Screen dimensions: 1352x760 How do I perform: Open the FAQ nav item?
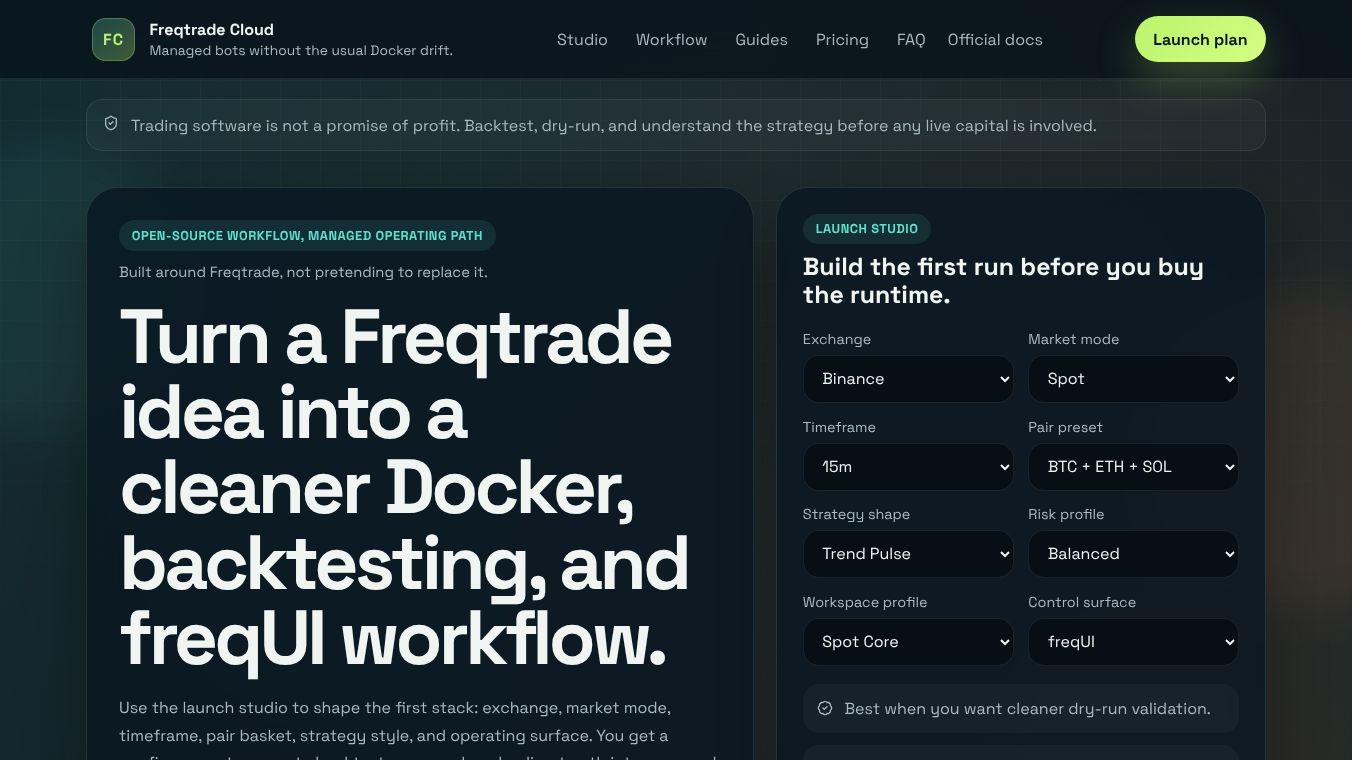click(911, 40)
